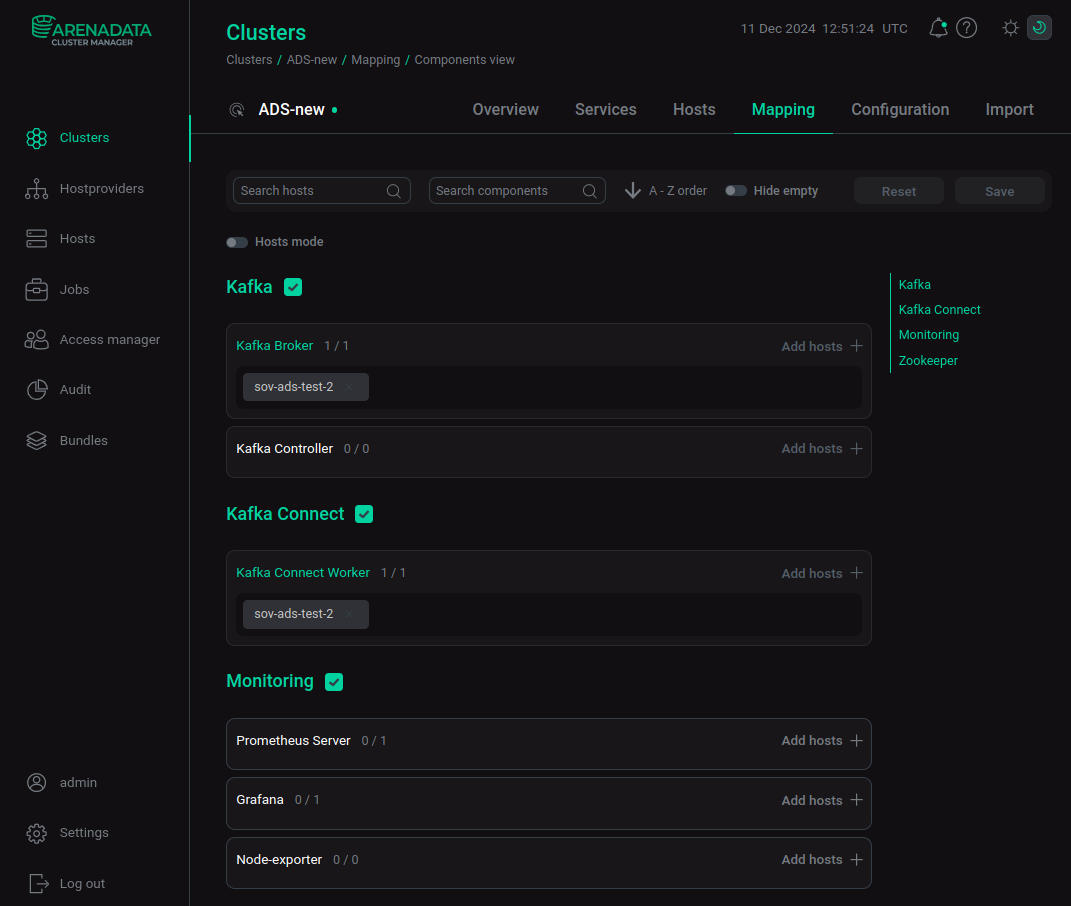The width and height of the screenshot is (1071, 906).
Task: Click the Clusters breadcrumb link
Action: 249,60
